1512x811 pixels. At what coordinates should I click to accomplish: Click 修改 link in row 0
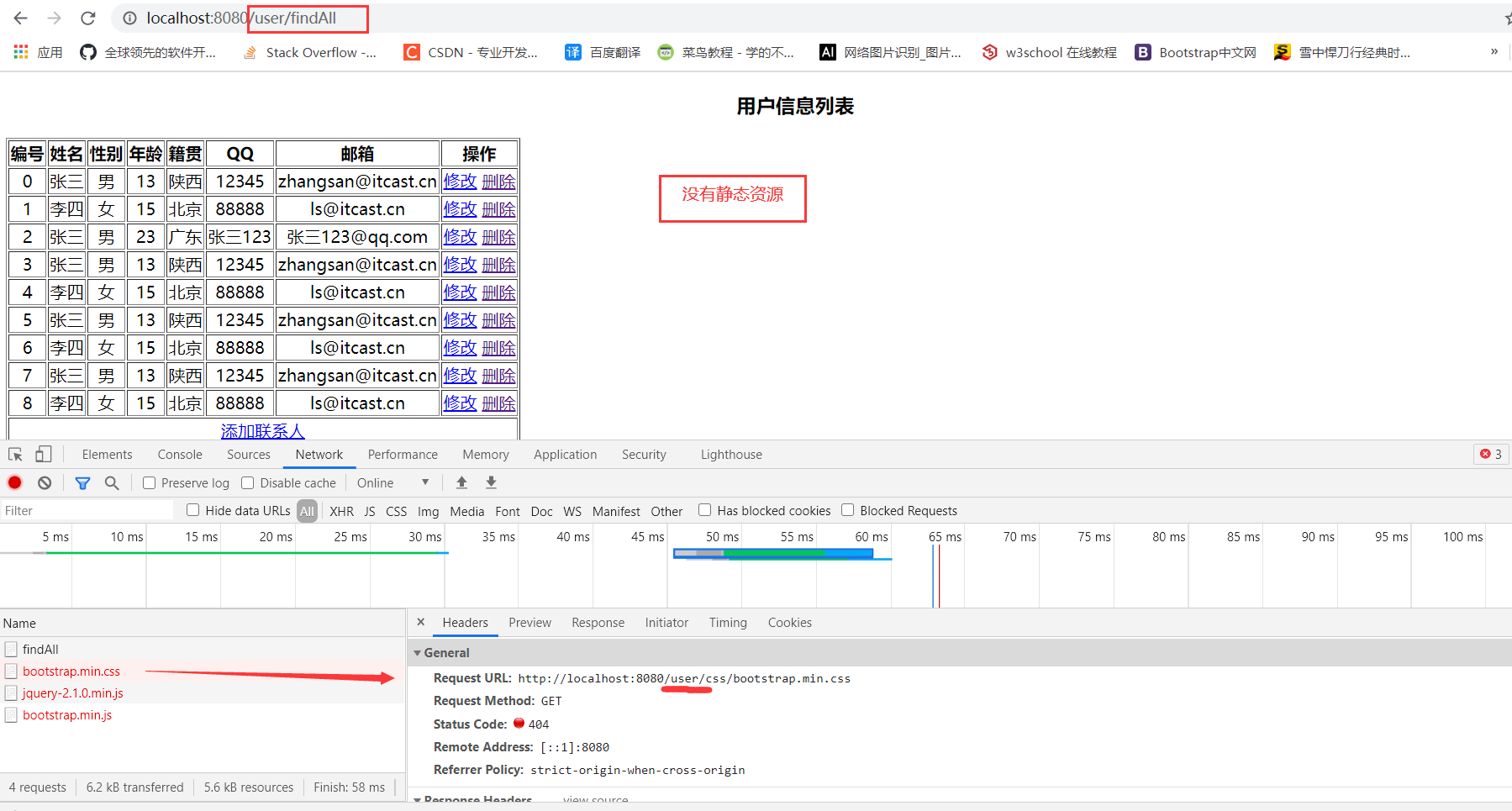click(460, 182)
